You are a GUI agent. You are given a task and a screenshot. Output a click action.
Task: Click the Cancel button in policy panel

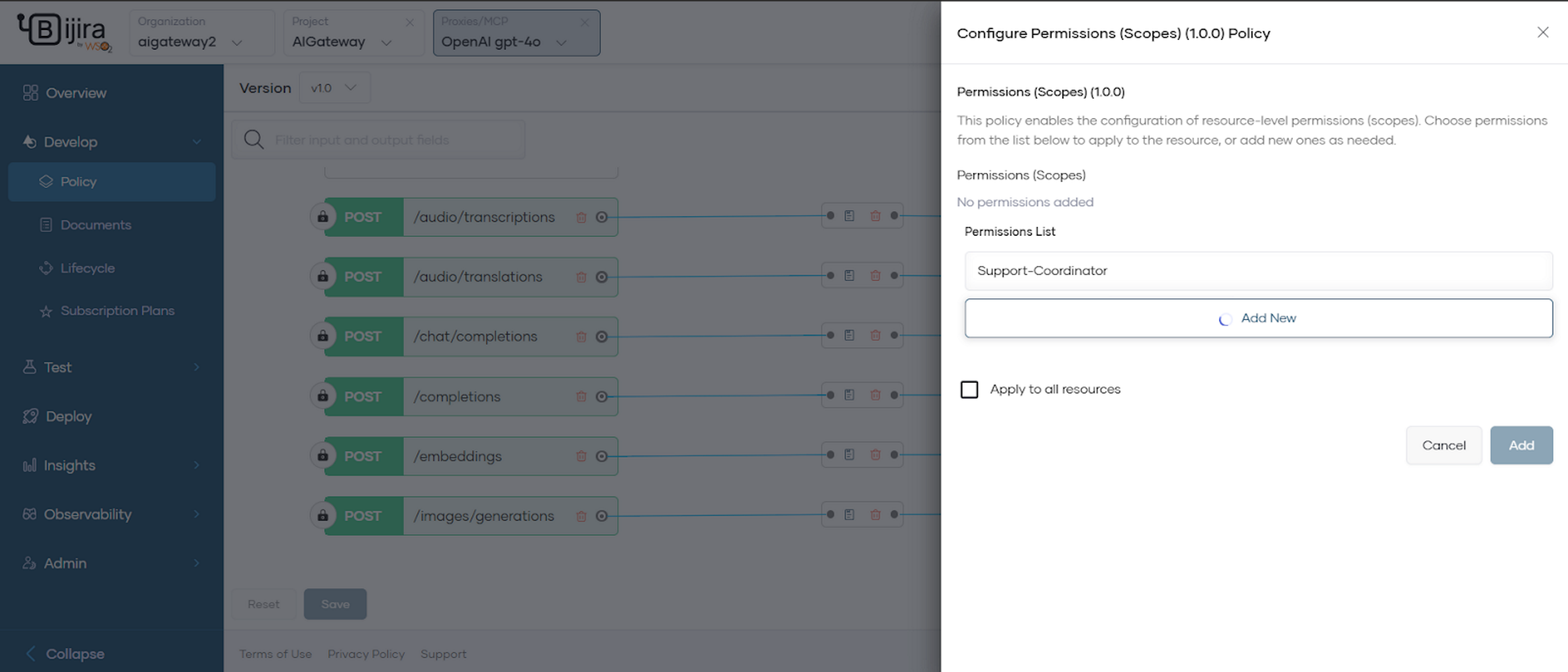[1444, 445]
